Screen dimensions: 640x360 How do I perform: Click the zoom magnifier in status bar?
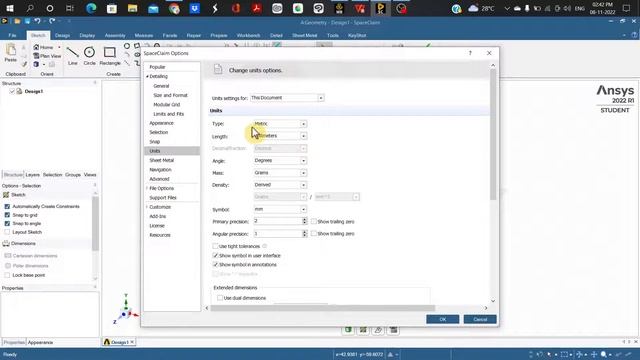604,354
